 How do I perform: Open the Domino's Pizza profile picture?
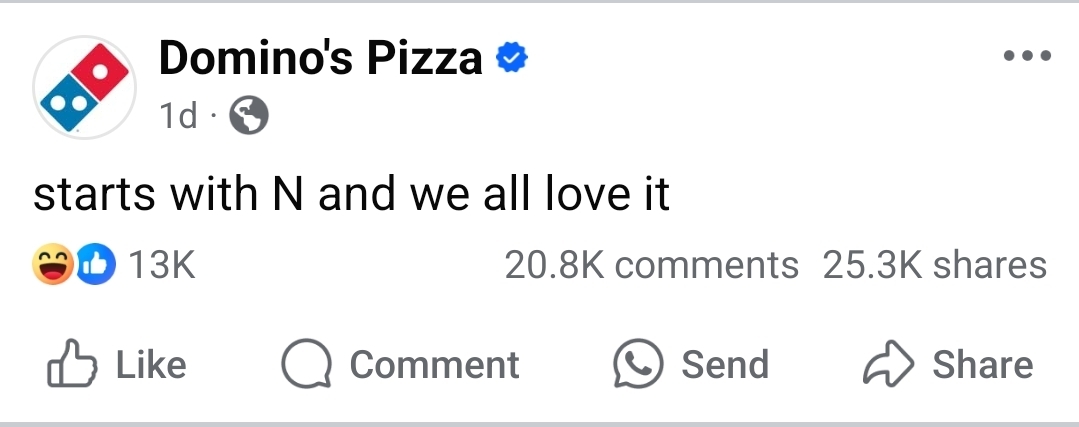pos(84,87)
